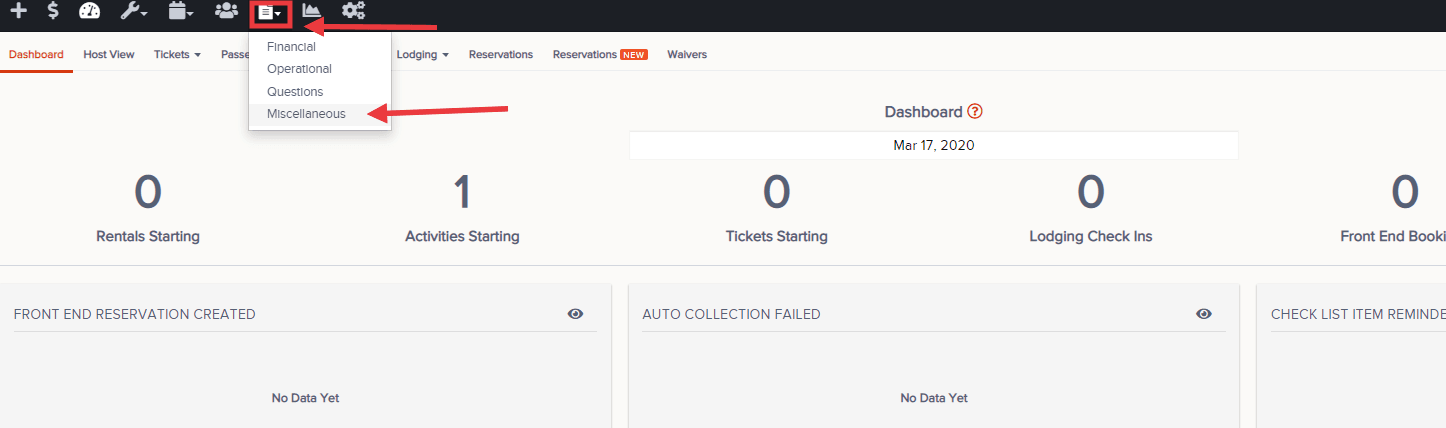The width and height of the screenshot is (1446, 428).
Task: Open the dashboard gauge icon
Action: pos(90,12)
